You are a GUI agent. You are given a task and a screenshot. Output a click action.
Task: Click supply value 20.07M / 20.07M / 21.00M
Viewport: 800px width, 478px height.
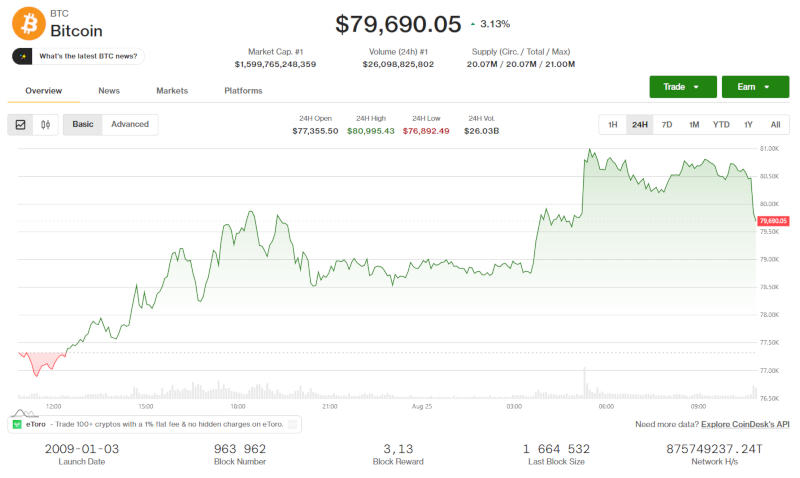521,64
